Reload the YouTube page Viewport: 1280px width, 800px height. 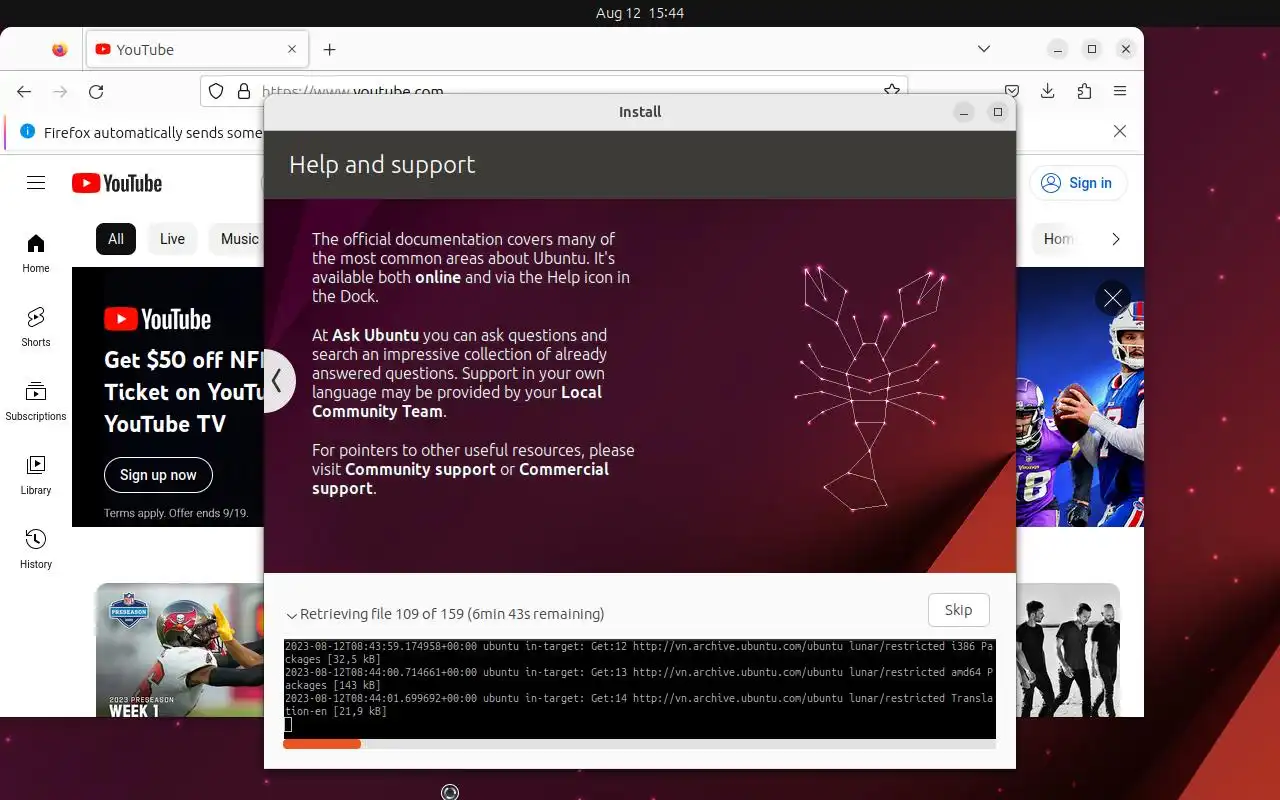coord(96,91)
